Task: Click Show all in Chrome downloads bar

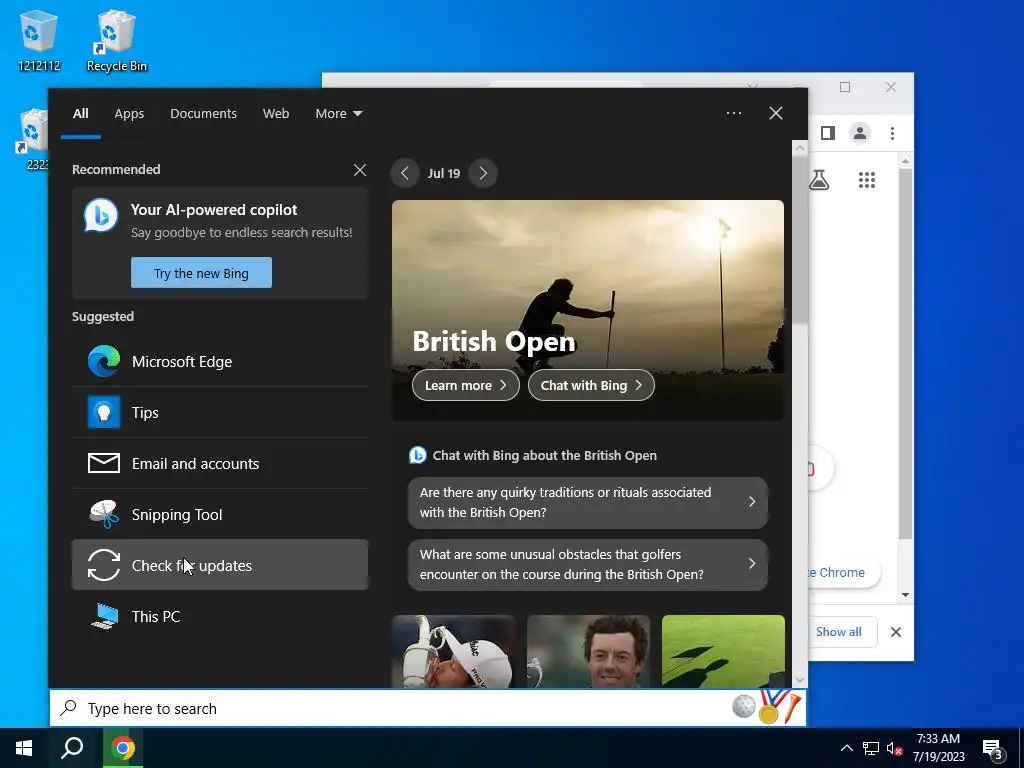Action: pos(839,632)
